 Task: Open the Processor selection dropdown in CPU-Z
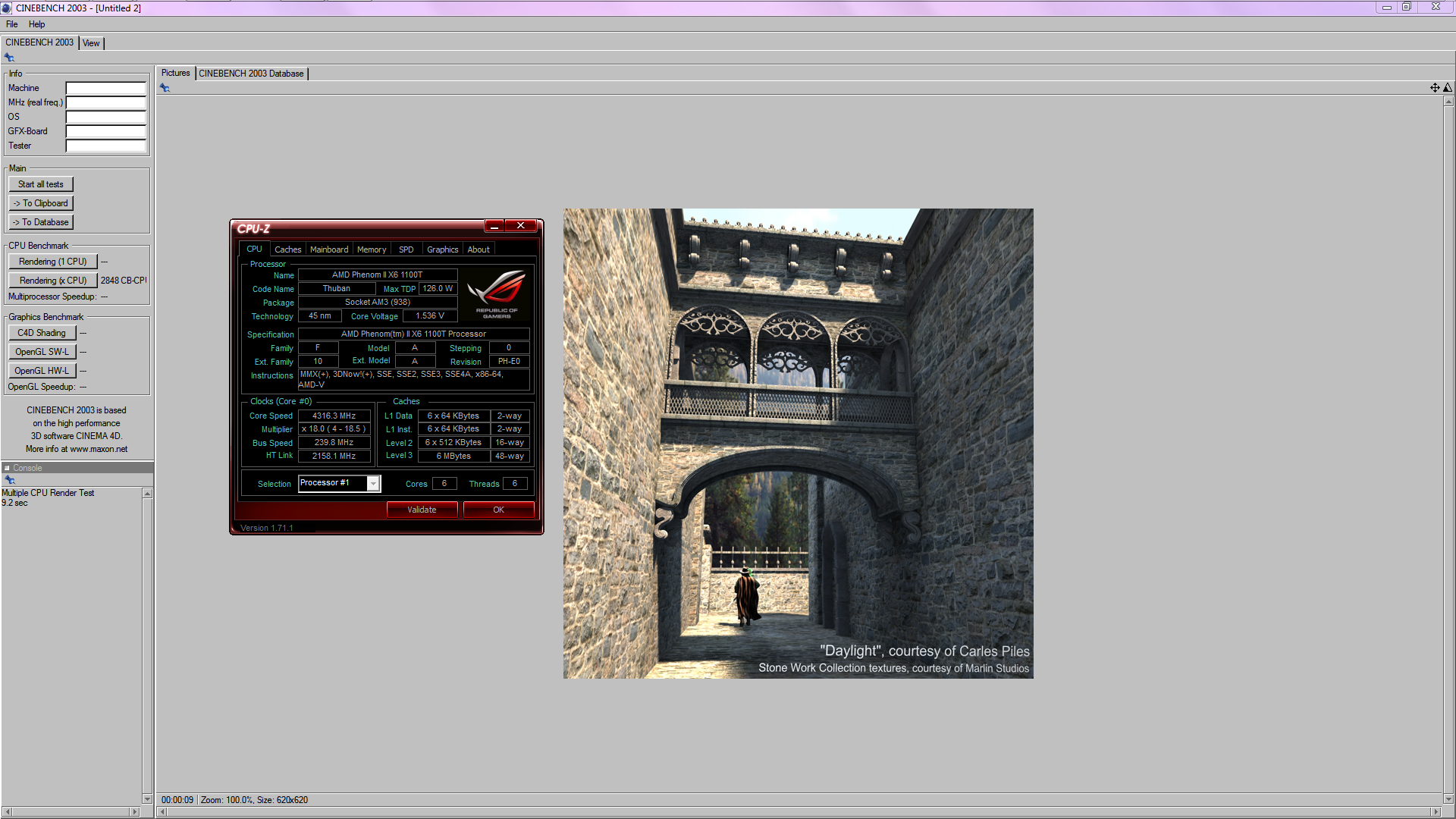point(373,484)
